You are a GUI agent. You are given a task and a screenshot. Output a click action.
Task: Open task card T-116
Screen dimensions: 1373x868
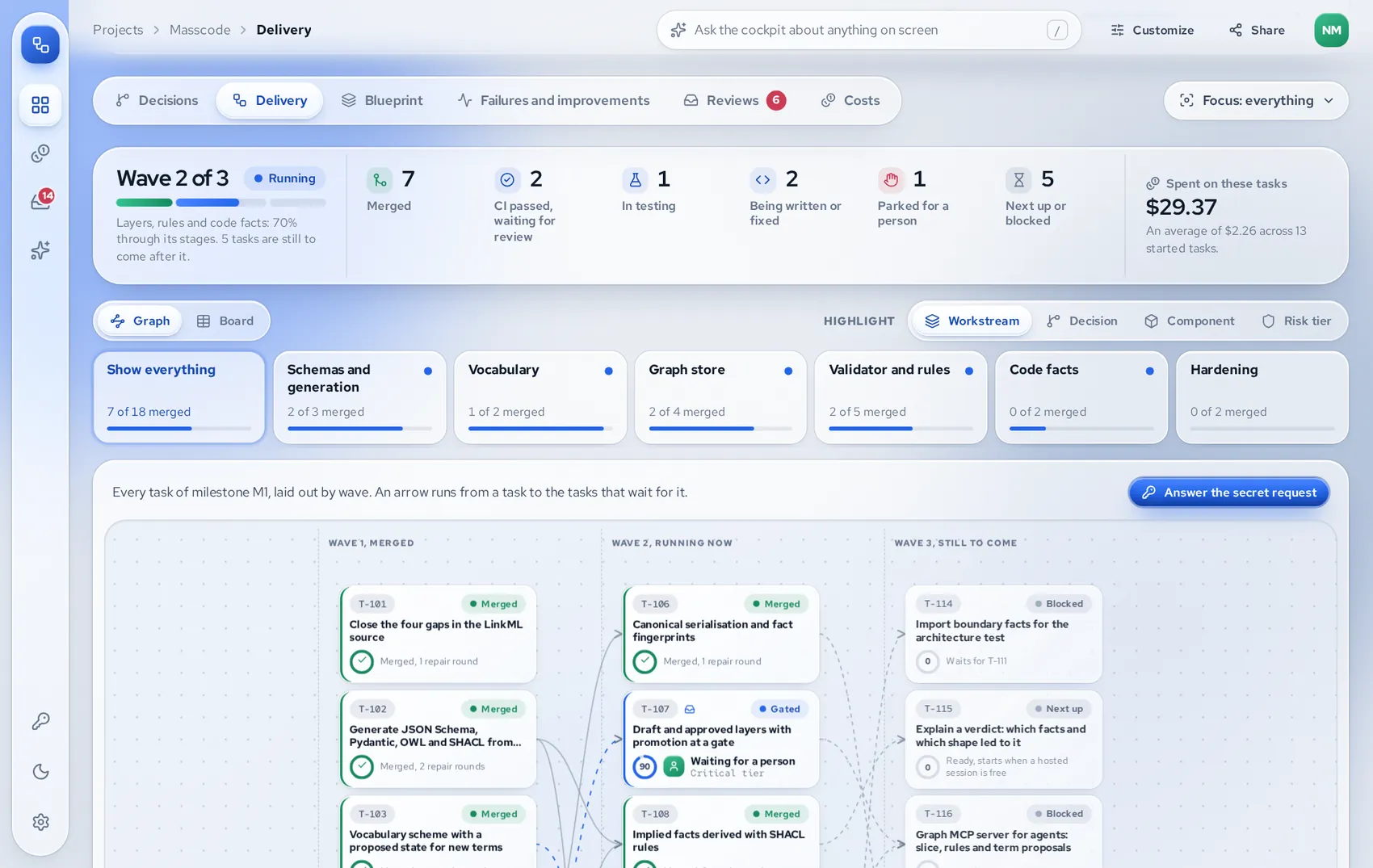pos(1004,832)
